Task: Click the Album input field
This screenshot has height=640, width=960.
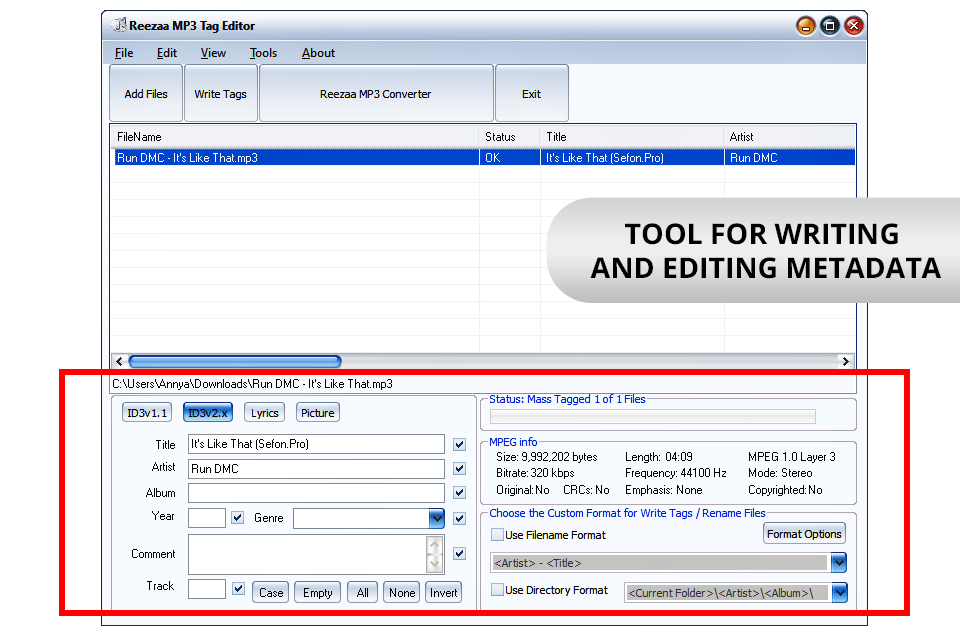Action: tap(317, 492)
